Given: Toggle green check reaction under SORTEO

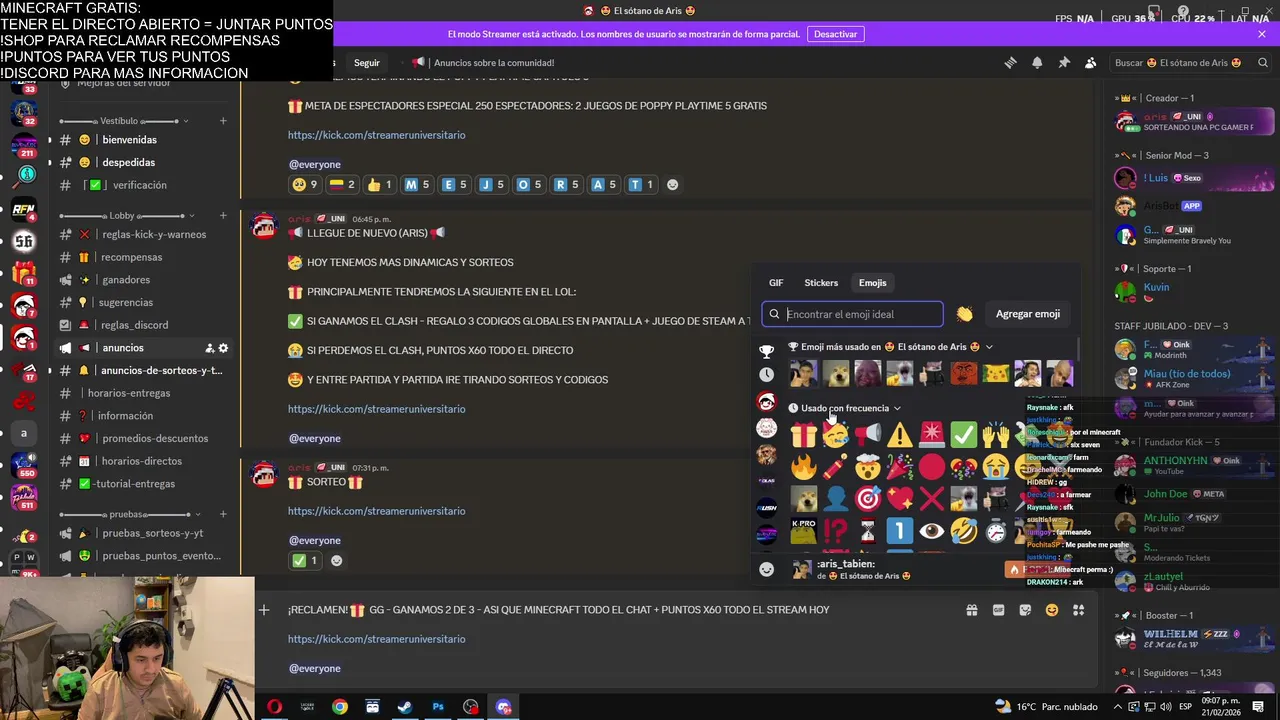Looking at the screenshot, I should pos(304,560).
